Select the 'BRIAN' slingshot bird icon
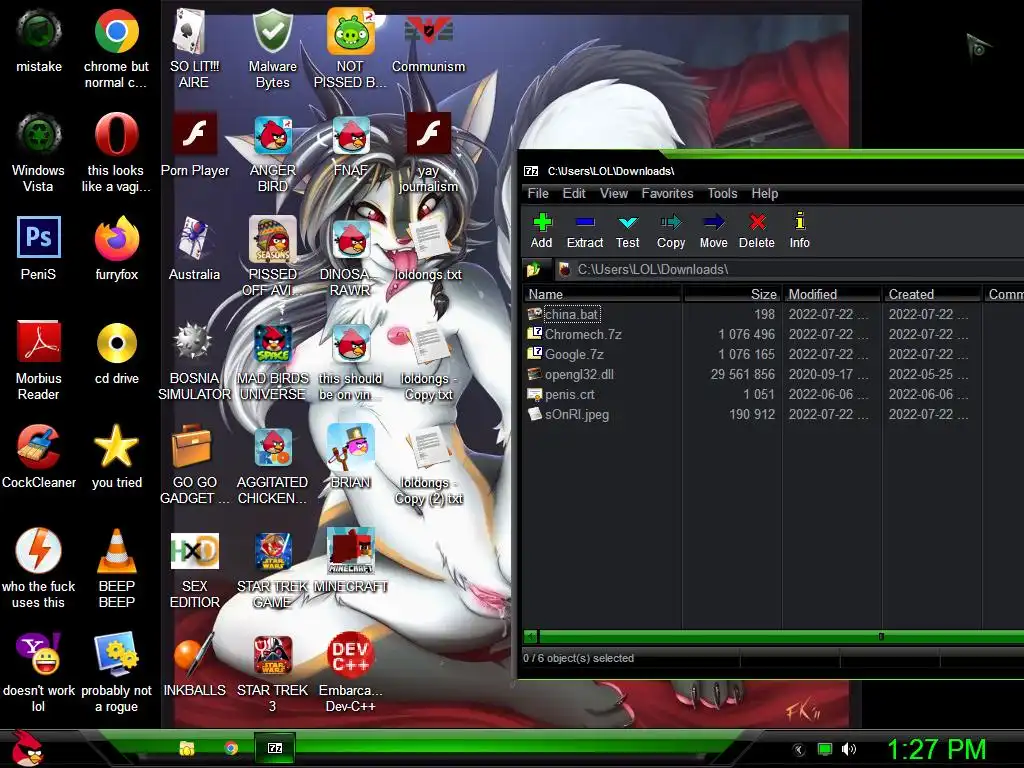Viewport: 1024px width, 768px height. pos(351,457)
